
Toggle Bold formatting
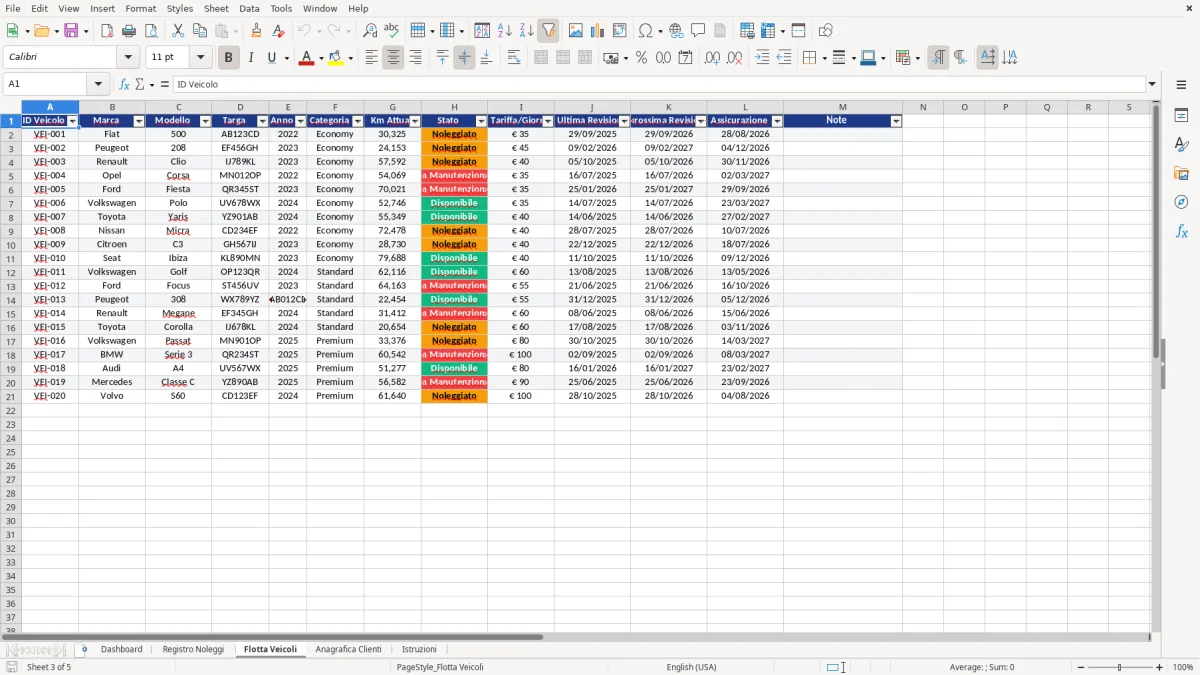[228, 58]
